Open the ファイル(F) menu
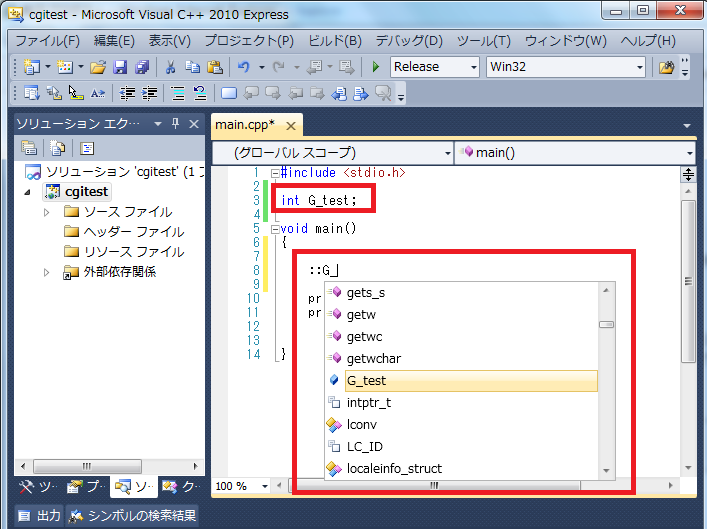This screenshot has width=707, height=530. click(47, 41)
